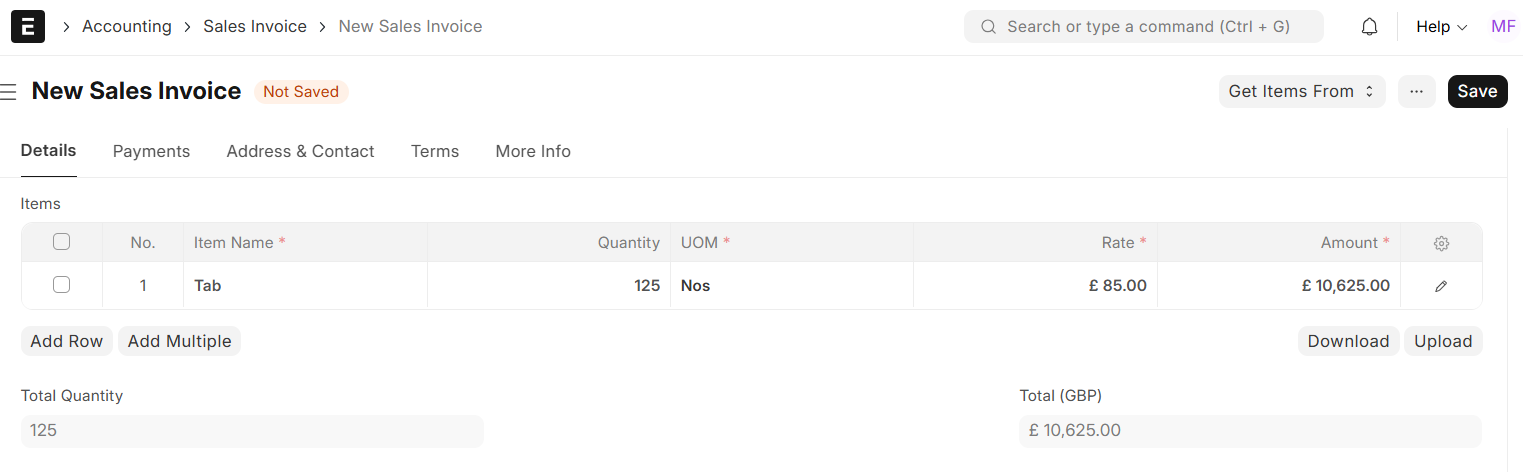Click the Sales Invoice breadcrumb link
Screen dimensions: 1523x472
(x=255, y=27)
